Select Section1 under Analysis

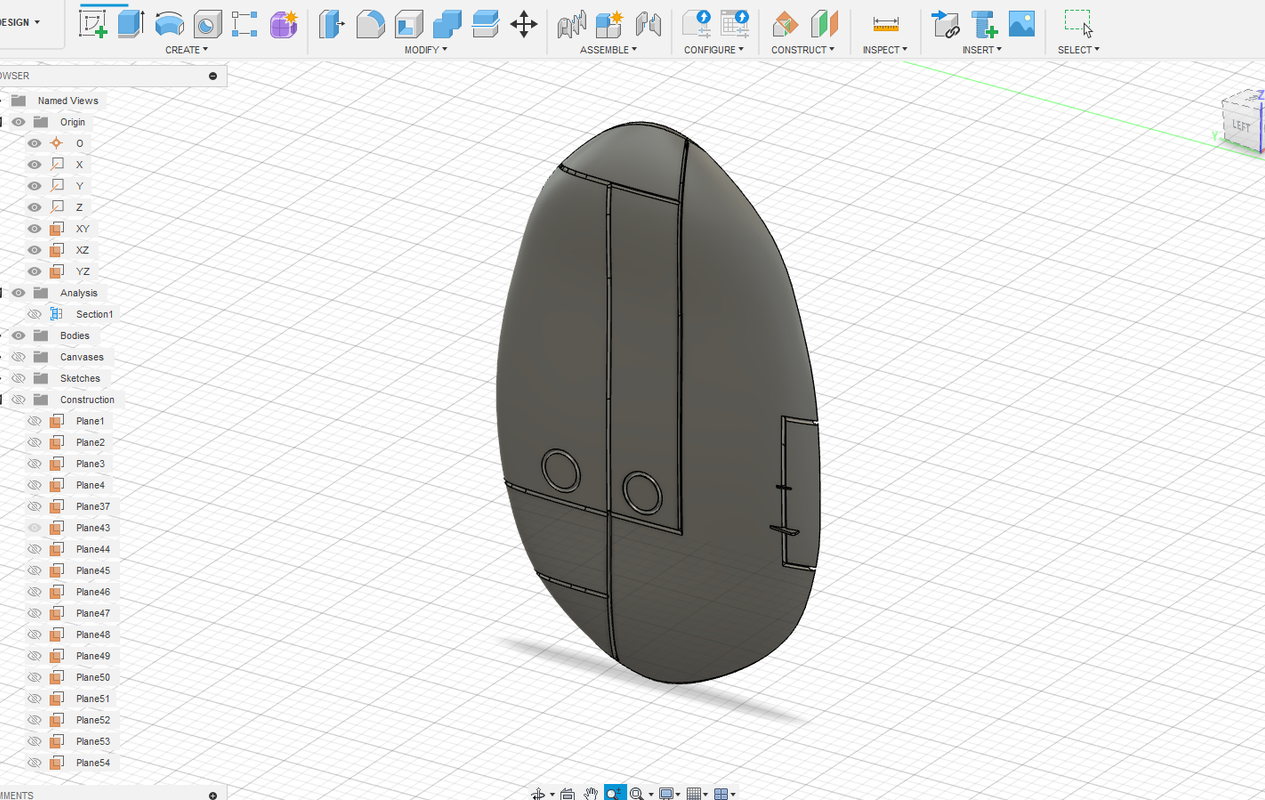[95, 314]
